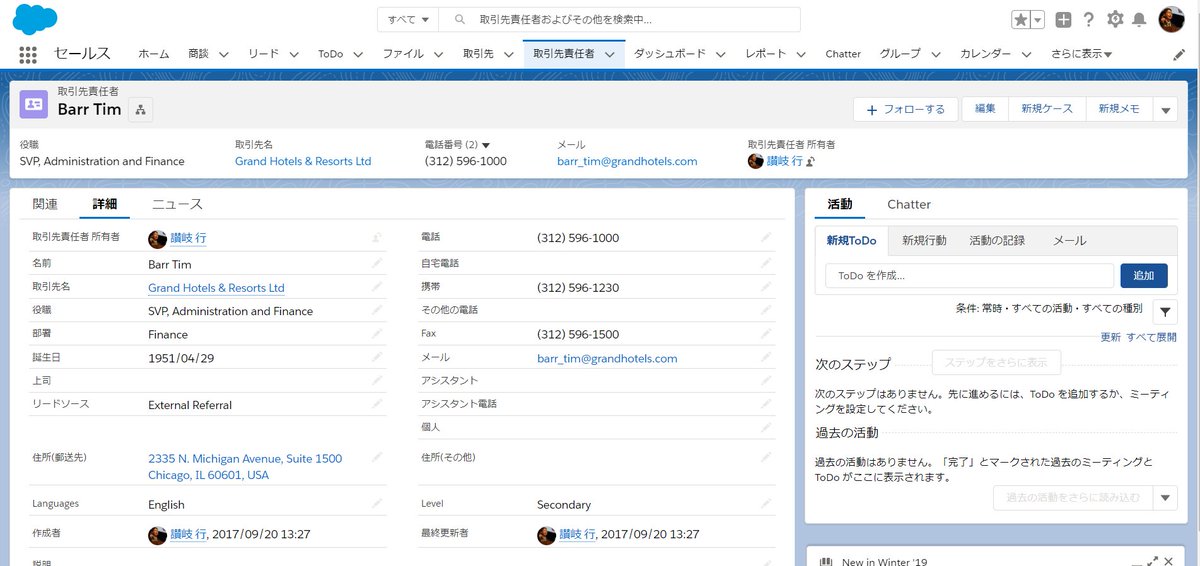The width and height of the screenshot is (1200, 566).
Task: Open the App Launcher grid icon
Action: click(x=28, y=54)
